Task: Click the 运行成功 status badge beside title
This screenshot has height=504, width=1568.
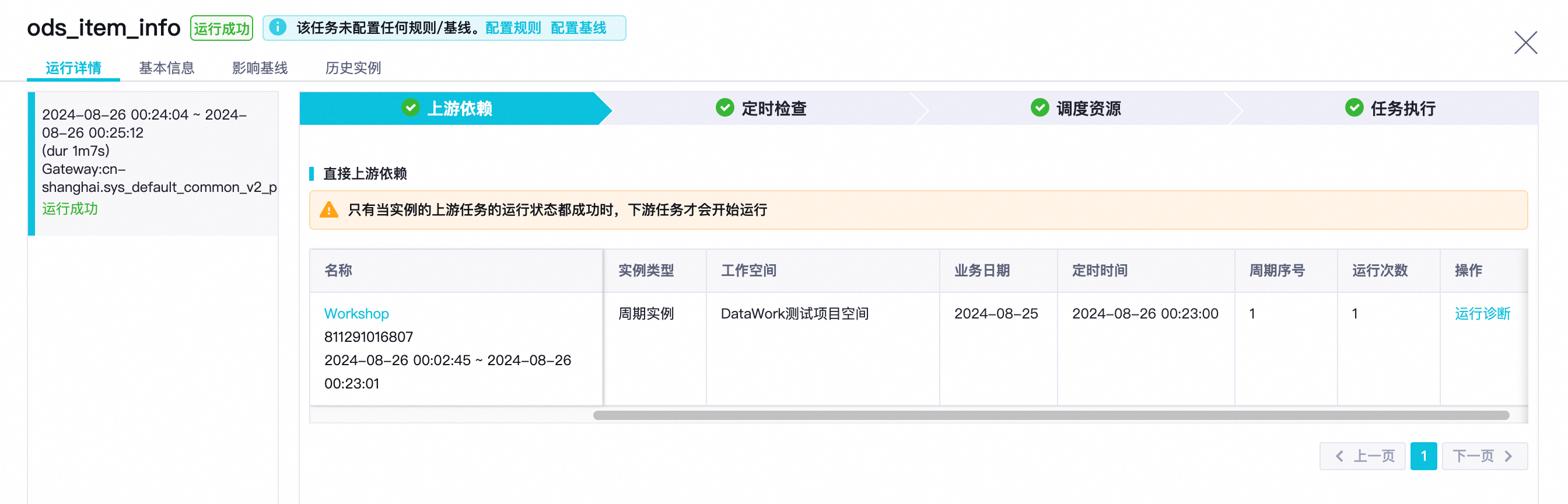Action: 222,28
